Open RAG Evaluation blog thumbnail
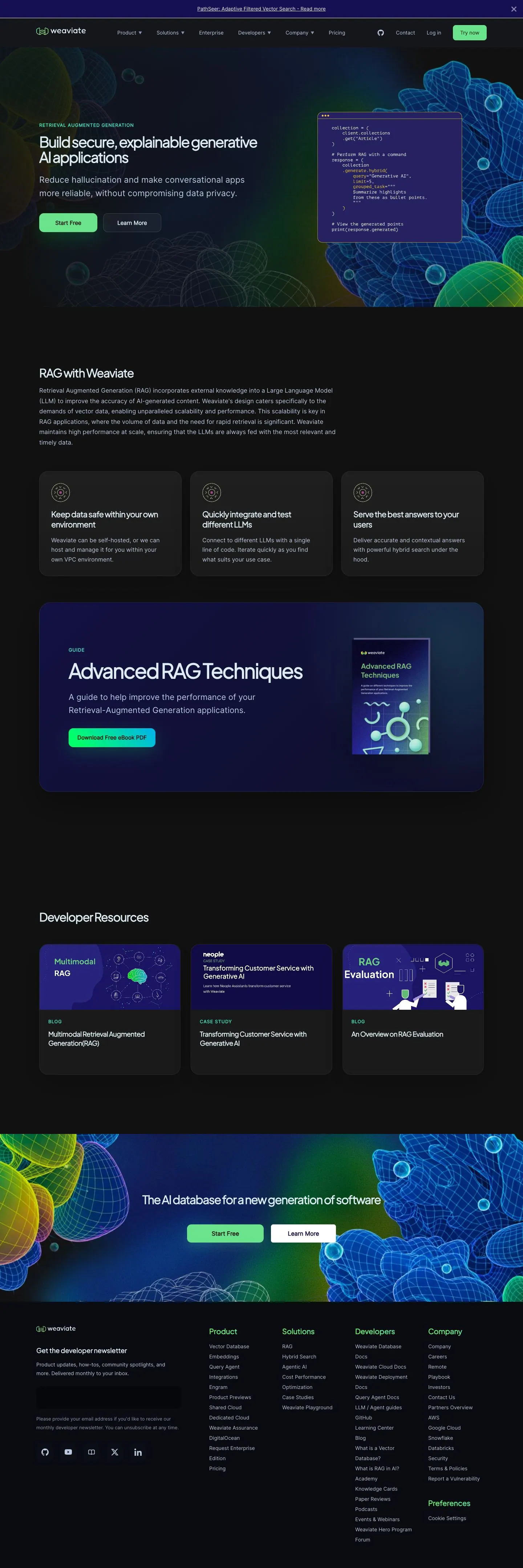523x1568 pixels. tap(413, 977)
